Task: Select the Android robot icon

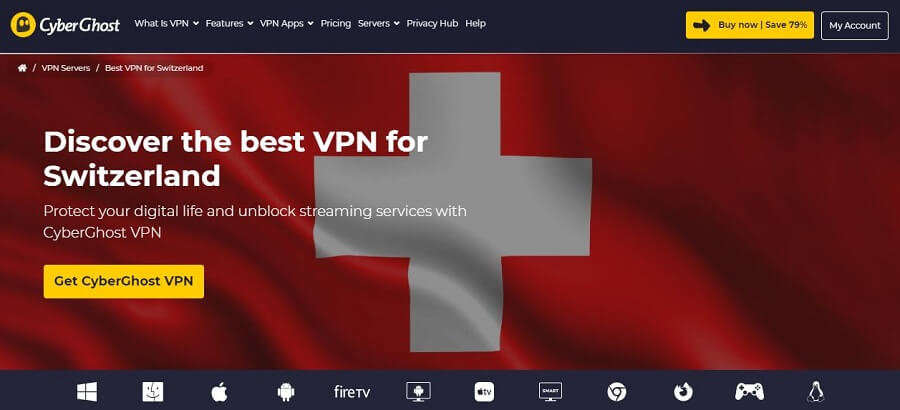Action: (285, 392)
